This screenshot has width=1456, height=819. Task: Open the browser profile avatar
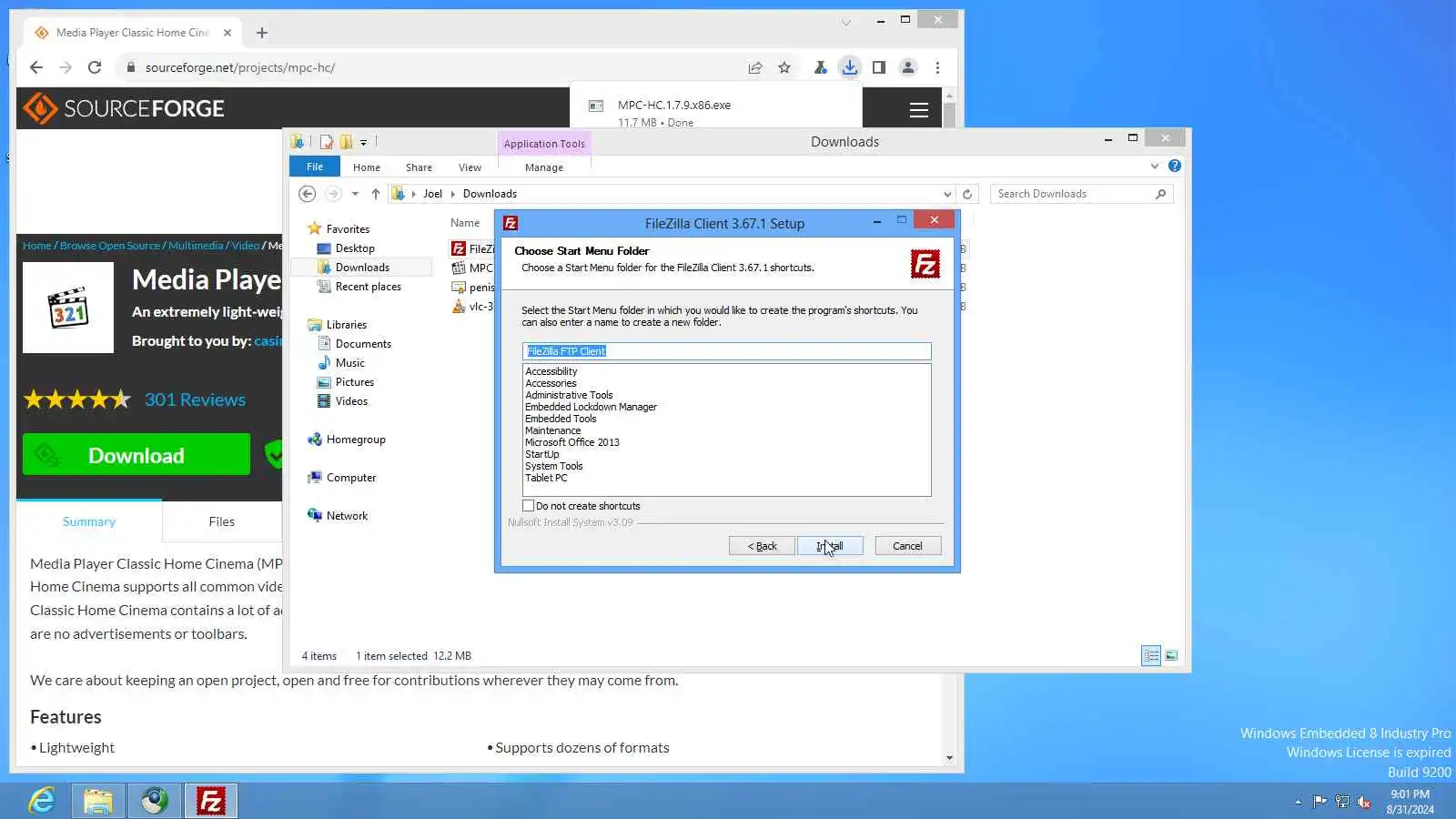tap(908, 67)
